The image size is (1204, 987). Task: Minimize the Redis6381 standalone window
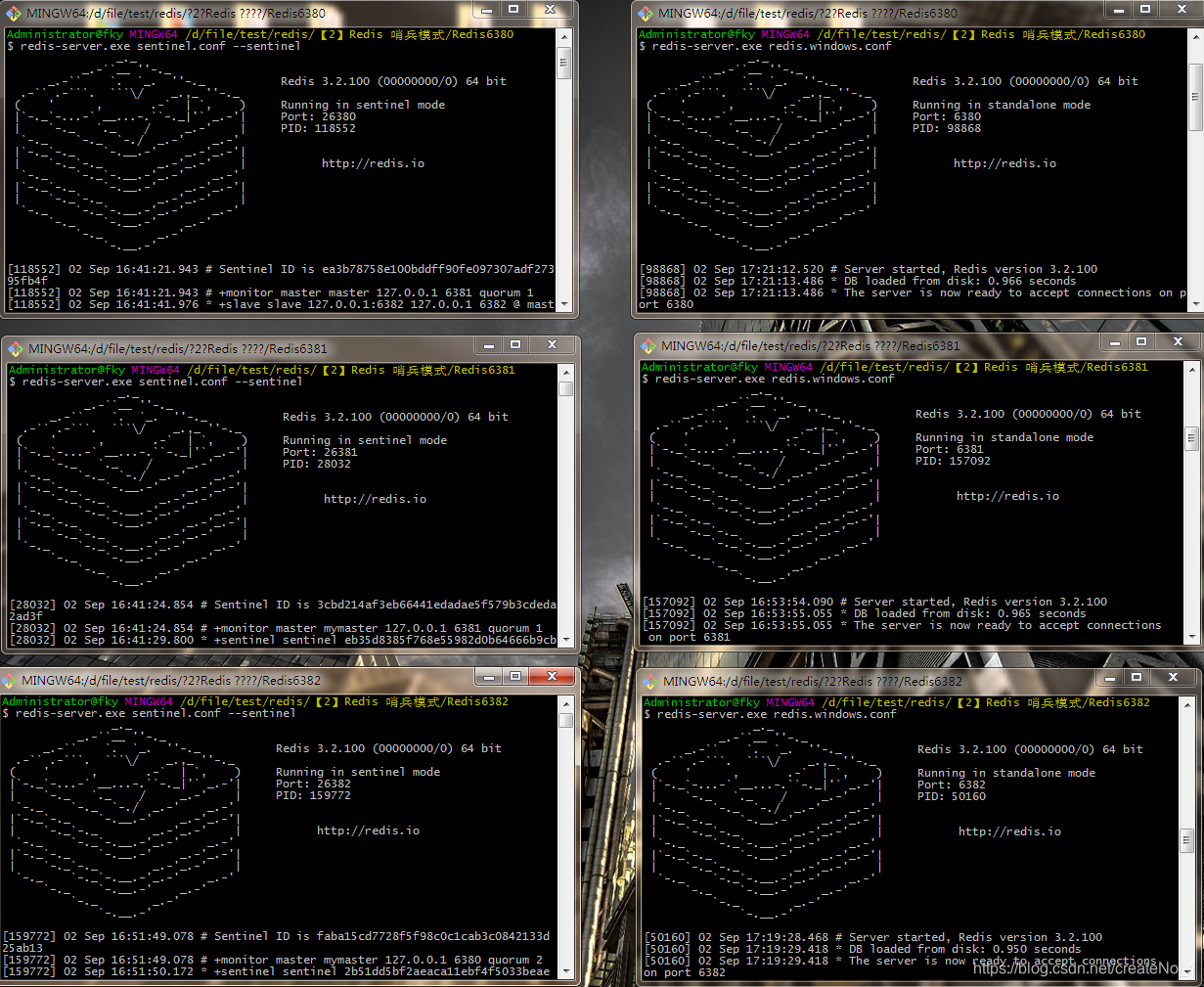[1116, 341]
